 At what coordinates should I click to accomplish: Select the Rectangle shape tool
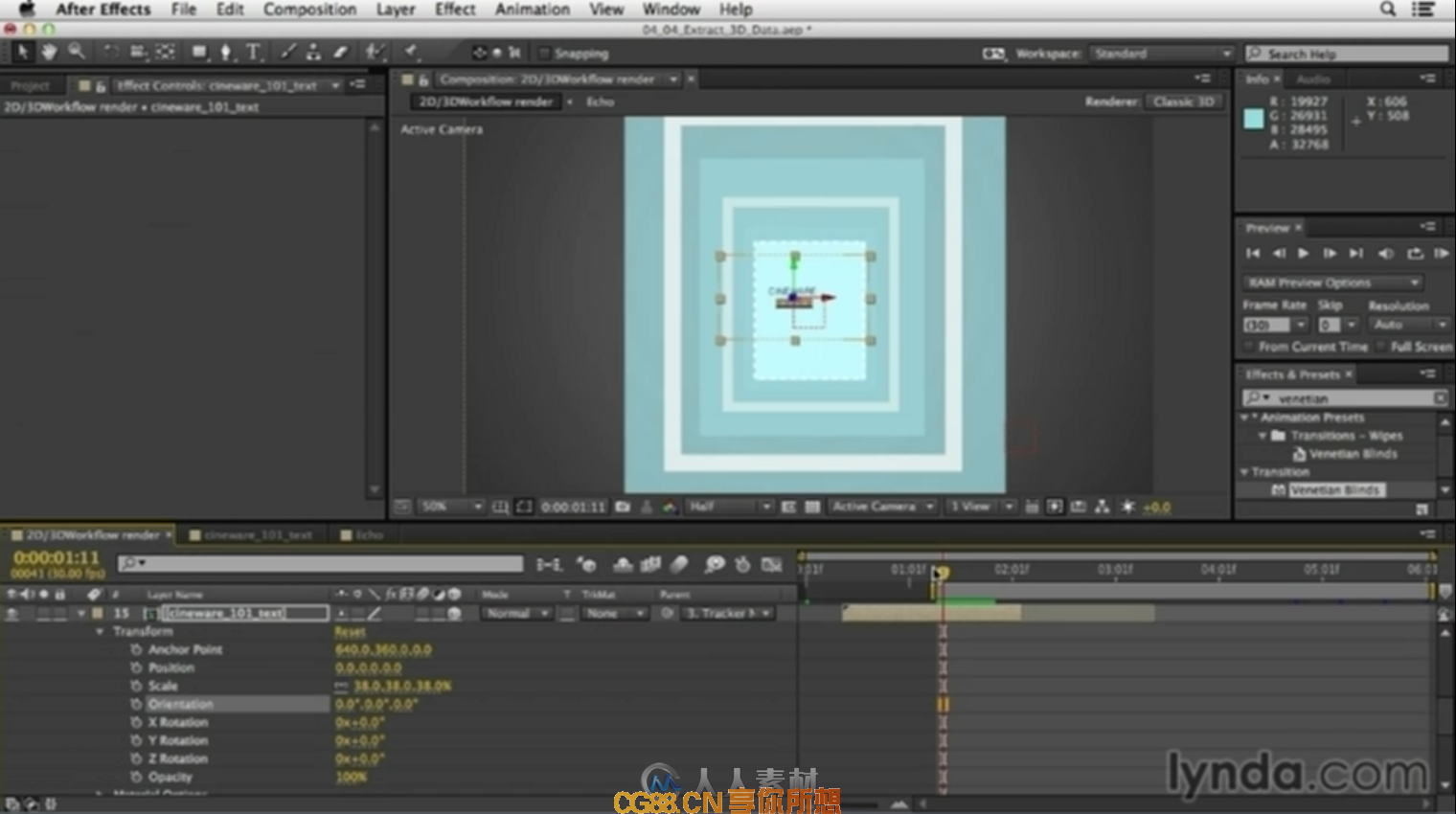tap(199, 52)
